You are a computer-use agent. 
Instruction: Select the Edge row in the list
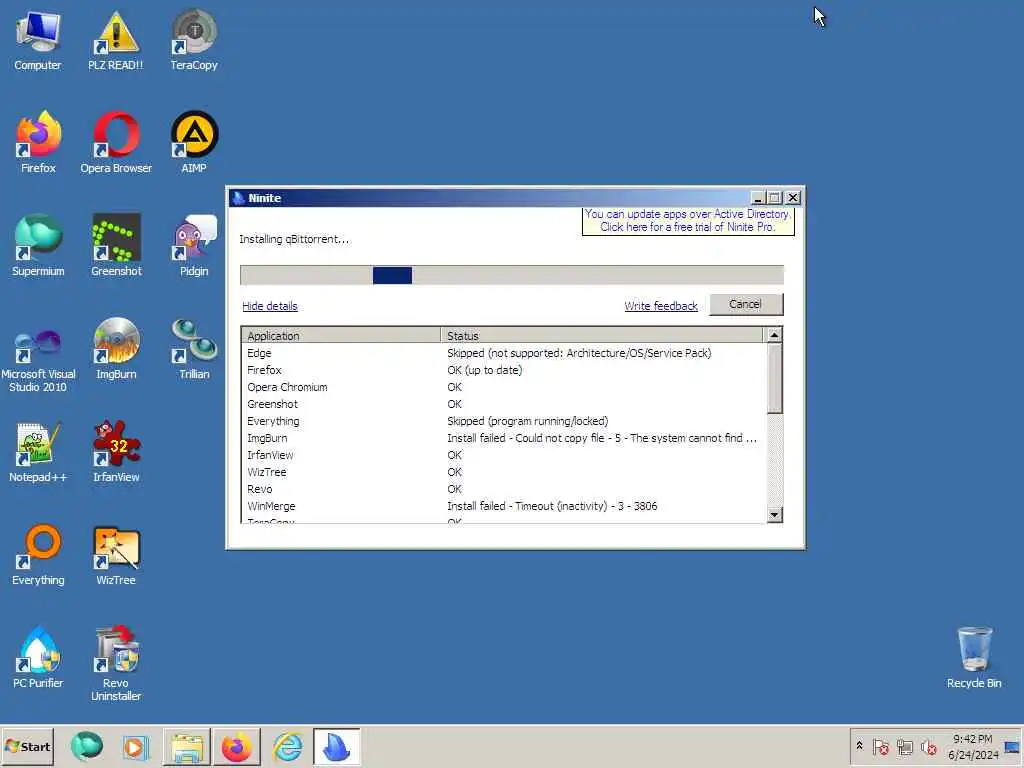coord(503,353)
